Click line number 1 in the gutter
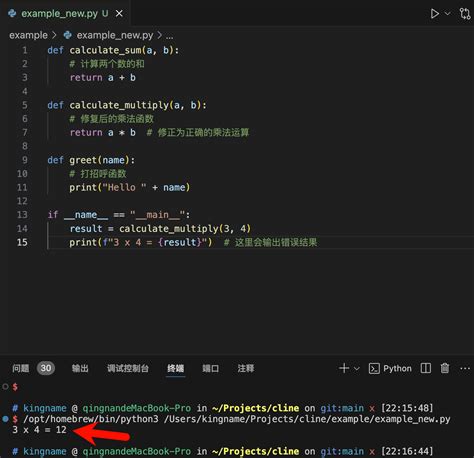The height and width of the screenshot is (458, 474). tap(25, 50)
